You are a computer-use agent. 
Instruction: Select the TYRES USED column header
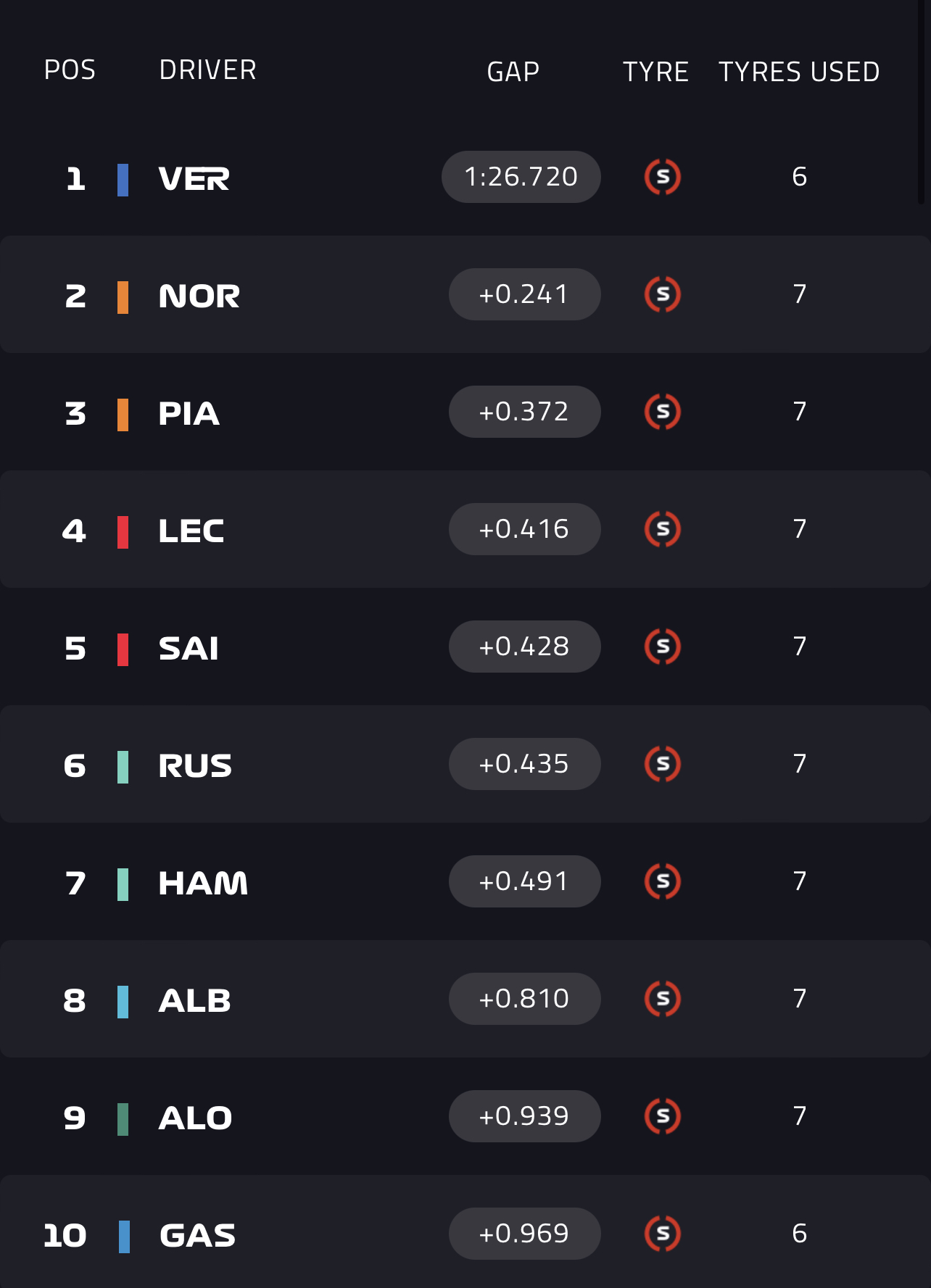pos(799,72)
